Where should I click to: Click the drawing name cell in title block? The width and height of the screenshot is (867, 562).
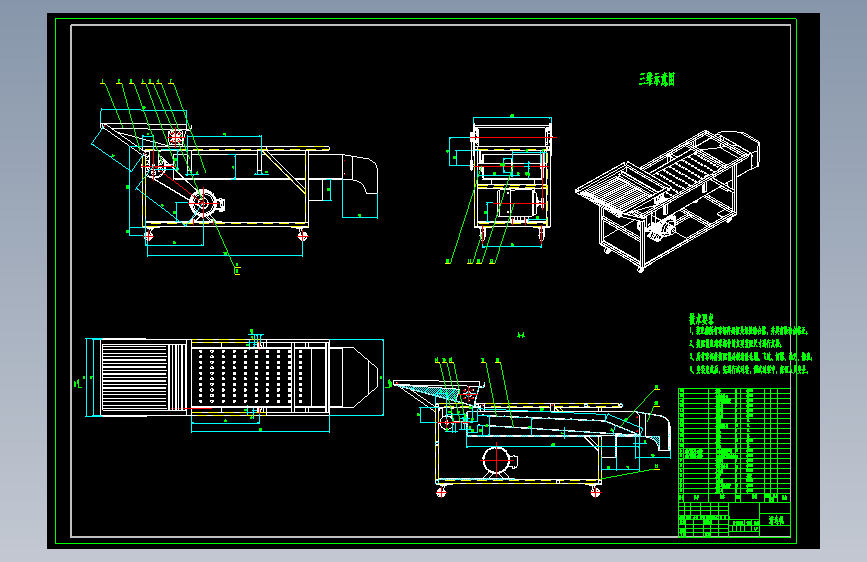point(776,520)
